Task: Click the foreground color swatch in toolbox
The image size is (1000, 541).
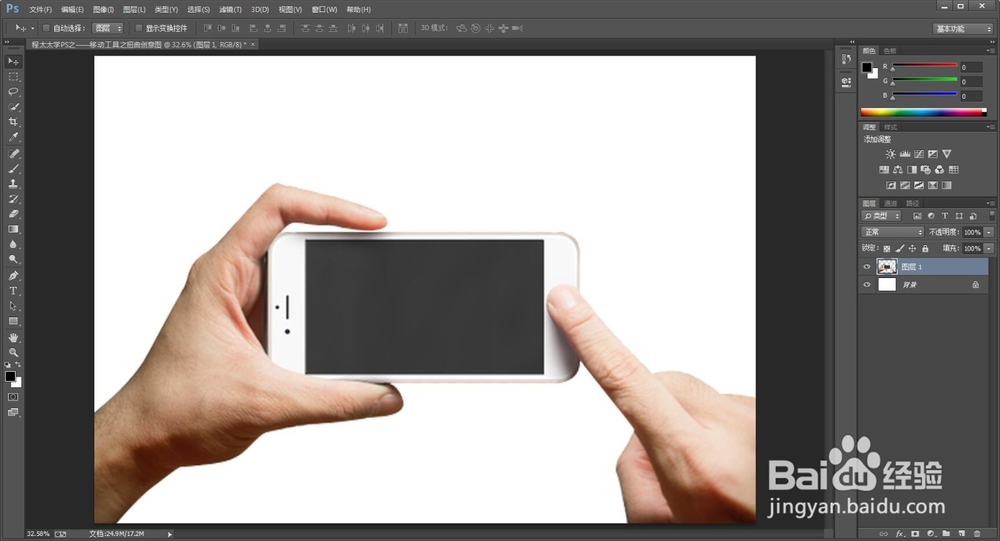Action: (x=10, y=376)
